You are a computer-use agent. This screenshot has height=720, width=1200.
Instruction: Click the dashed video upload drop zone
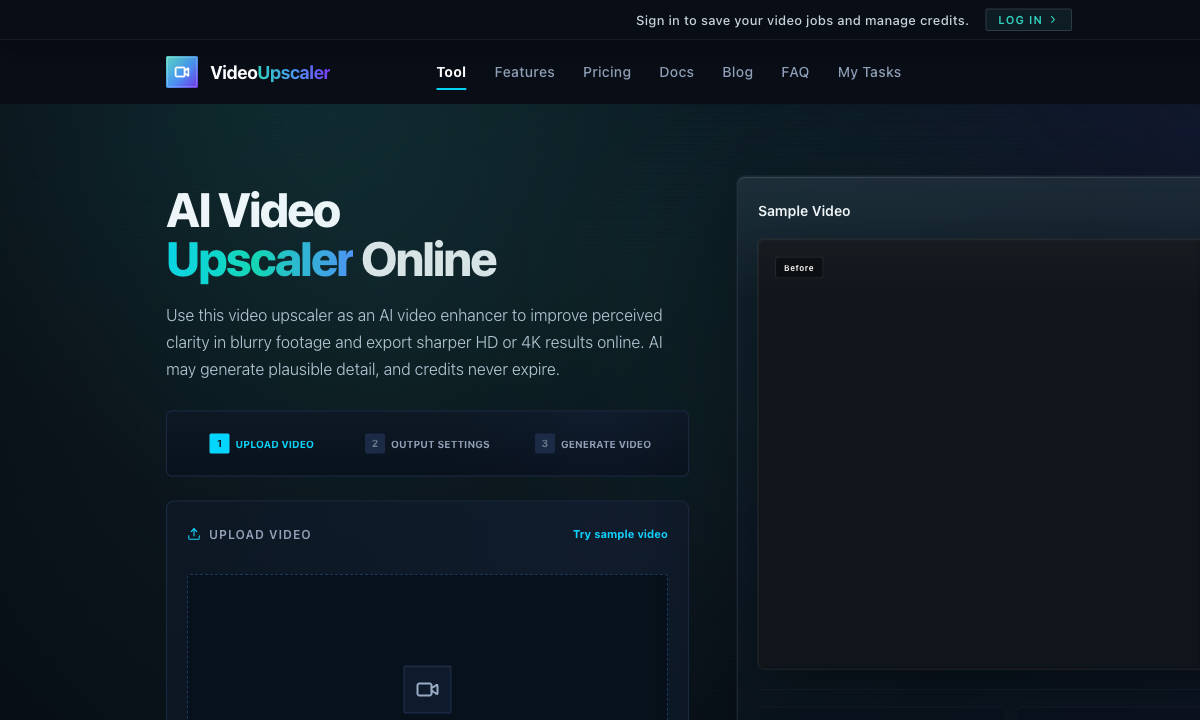(x=427, y=647)
